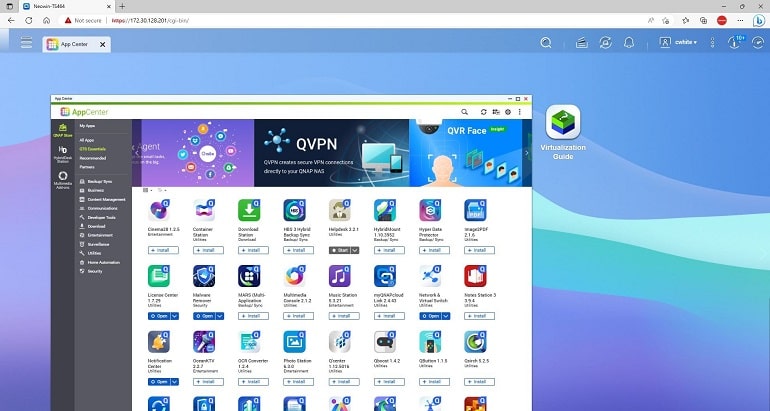This screenshot has width=770, height=411.
Task: Click the Helpdesk app icon
Action: (x=339, y=210)
